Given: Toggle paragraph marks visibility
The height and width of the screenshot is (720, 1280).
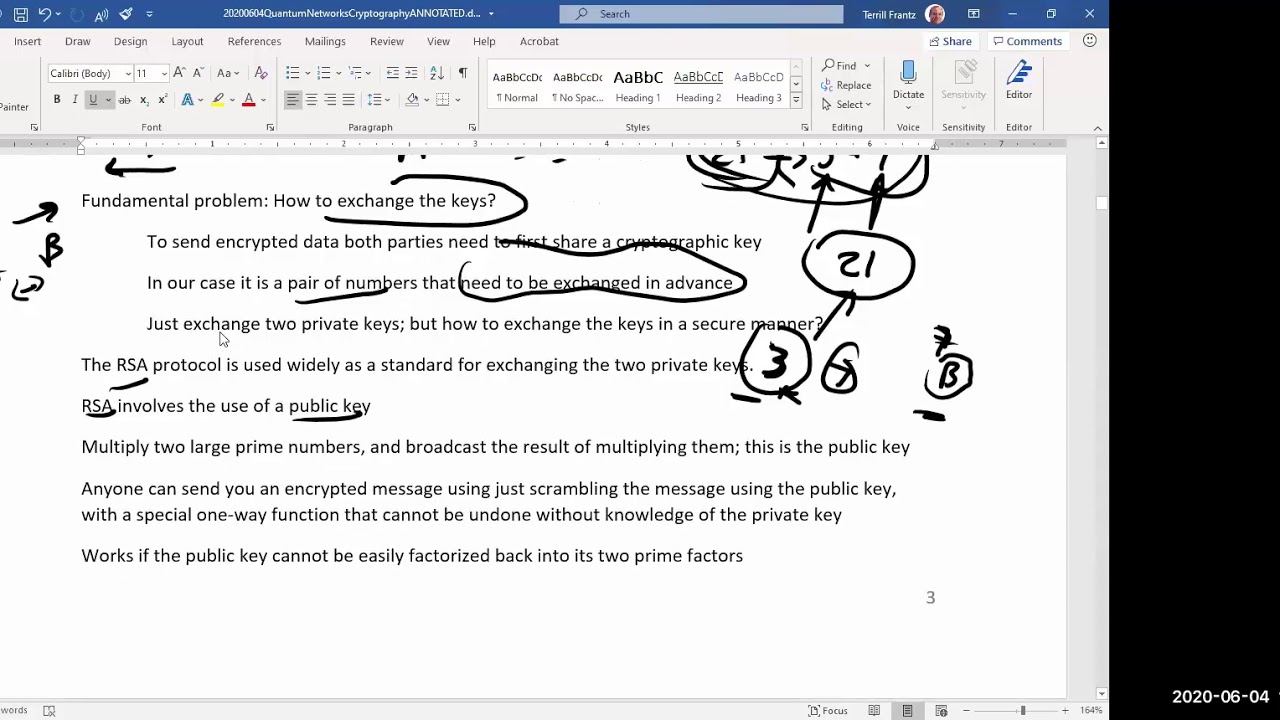Looking at the screenshot, I should point(462,73).
